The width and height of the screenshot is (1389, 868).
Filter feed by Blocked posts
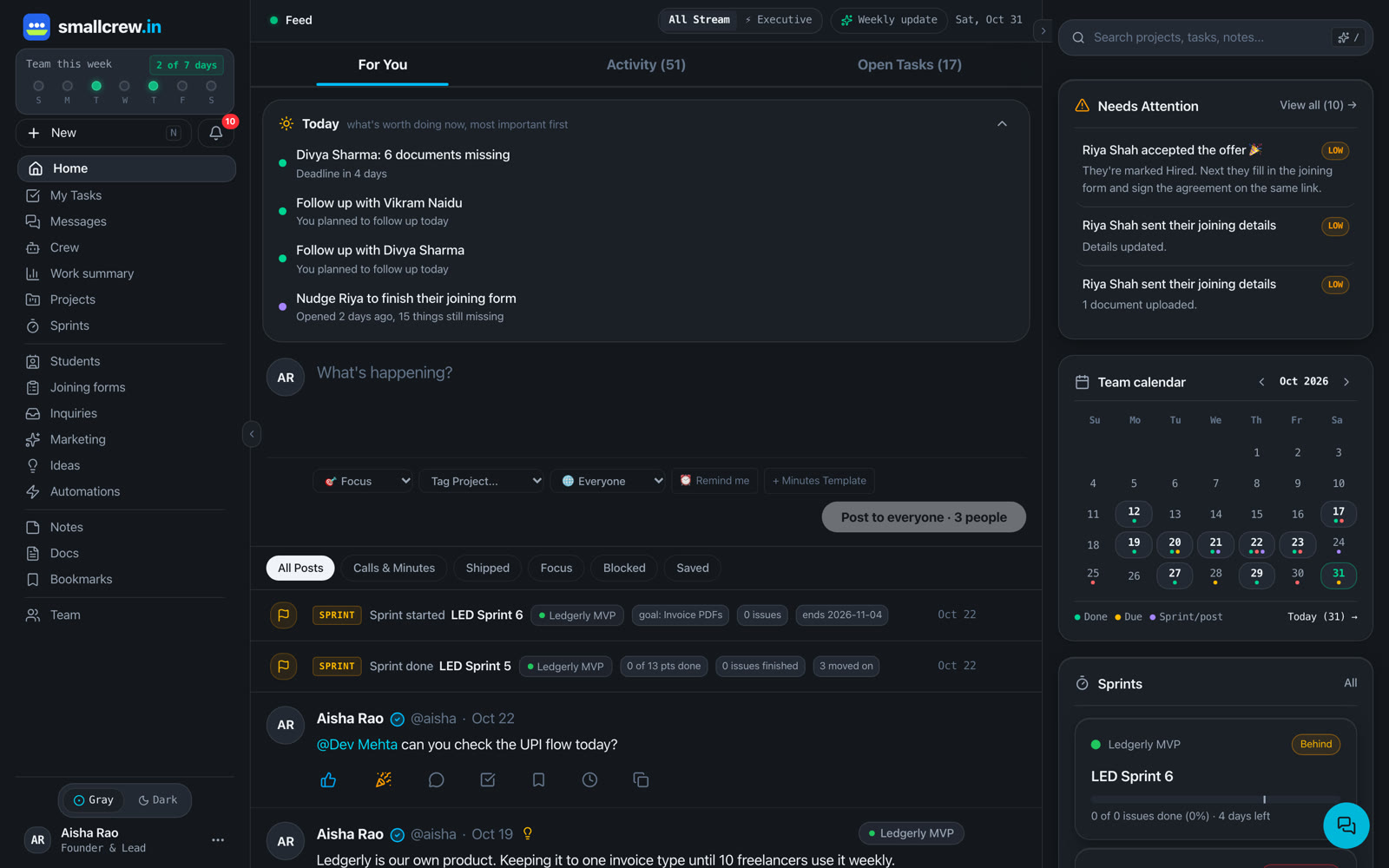(x=624, y=569)
